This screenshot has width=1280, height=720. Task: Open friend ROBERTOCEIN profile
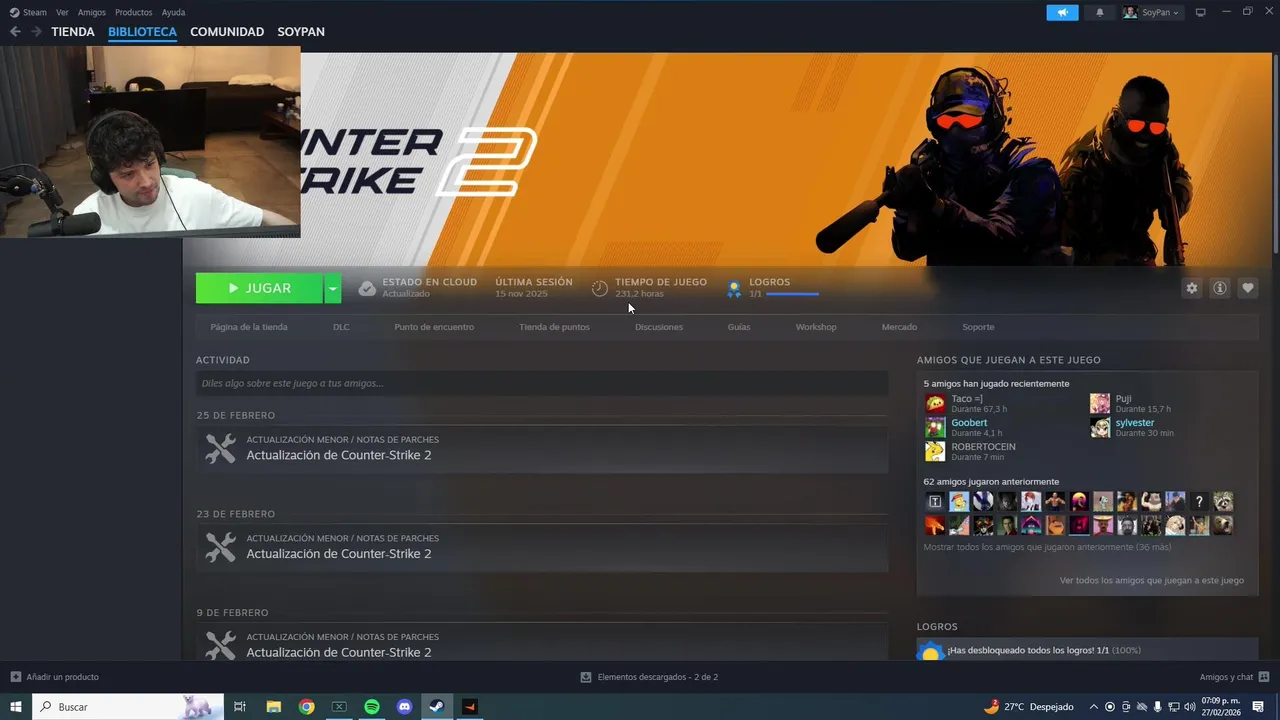[x=983, y=447]
